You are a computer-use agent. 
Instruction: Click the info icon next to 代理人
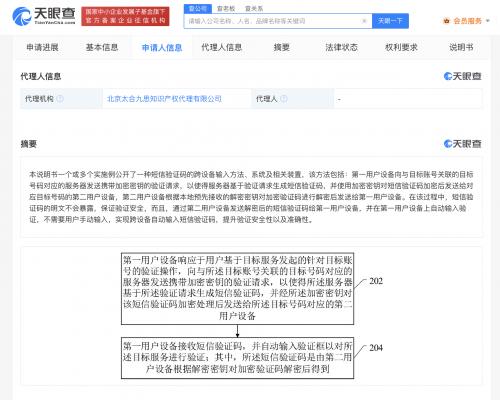coord(284,99)
